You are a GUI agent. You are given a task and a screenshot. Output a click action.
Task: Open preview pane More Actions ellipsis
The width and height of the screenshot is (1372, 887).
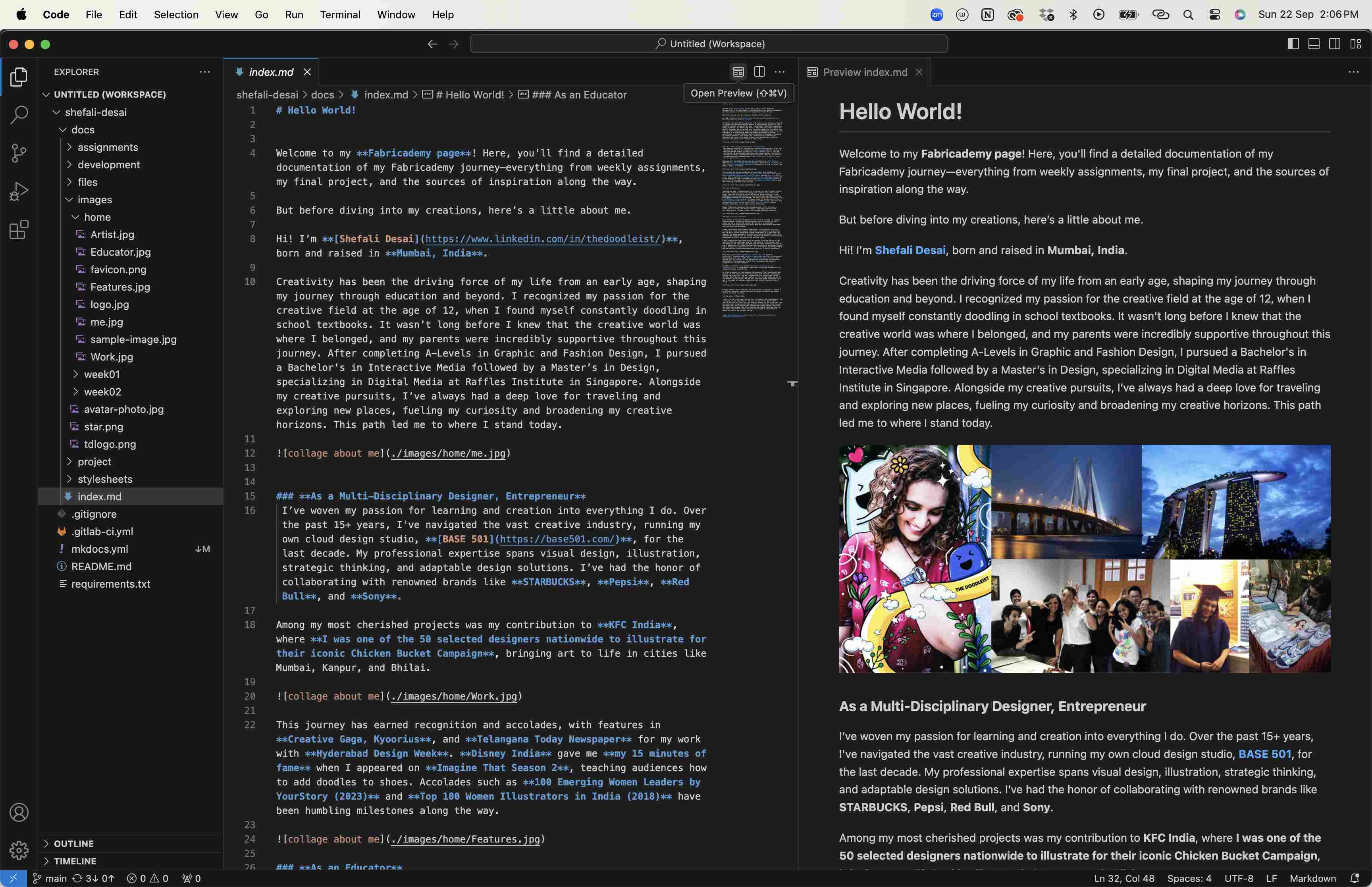coord(1354,71)
